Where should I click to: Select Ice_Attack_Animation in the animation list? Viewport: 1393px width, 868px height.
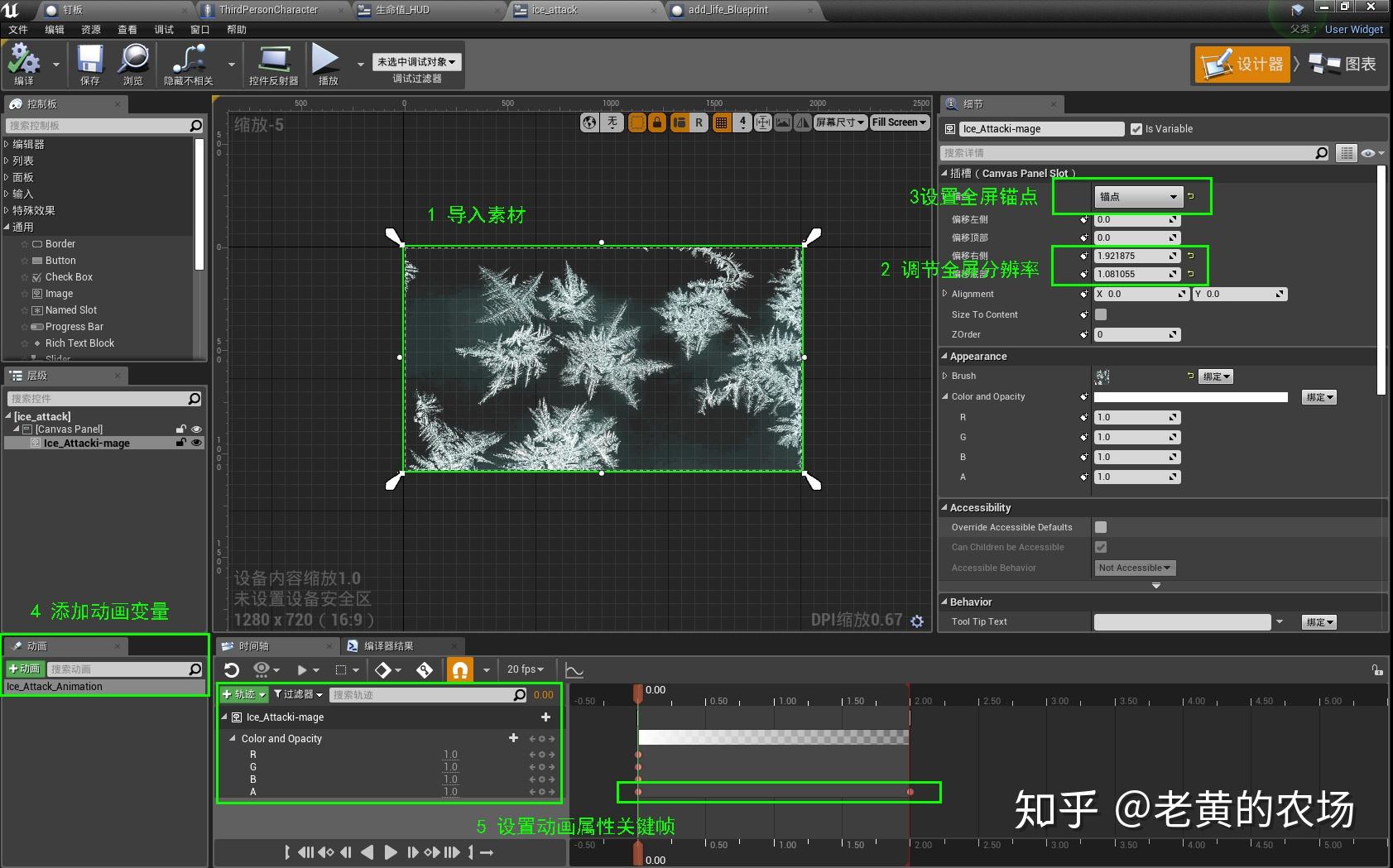coord(55,686)
